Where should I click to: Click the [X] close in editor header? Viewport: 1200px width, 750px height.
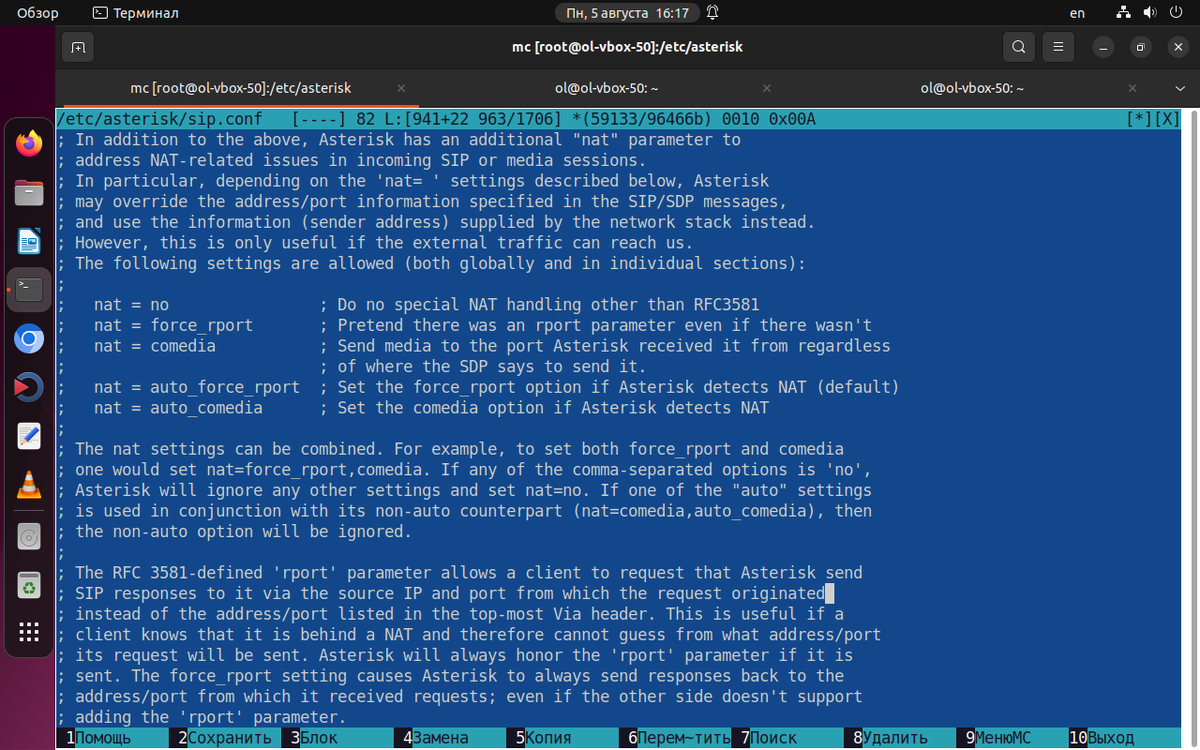(x=1167, y=119)
